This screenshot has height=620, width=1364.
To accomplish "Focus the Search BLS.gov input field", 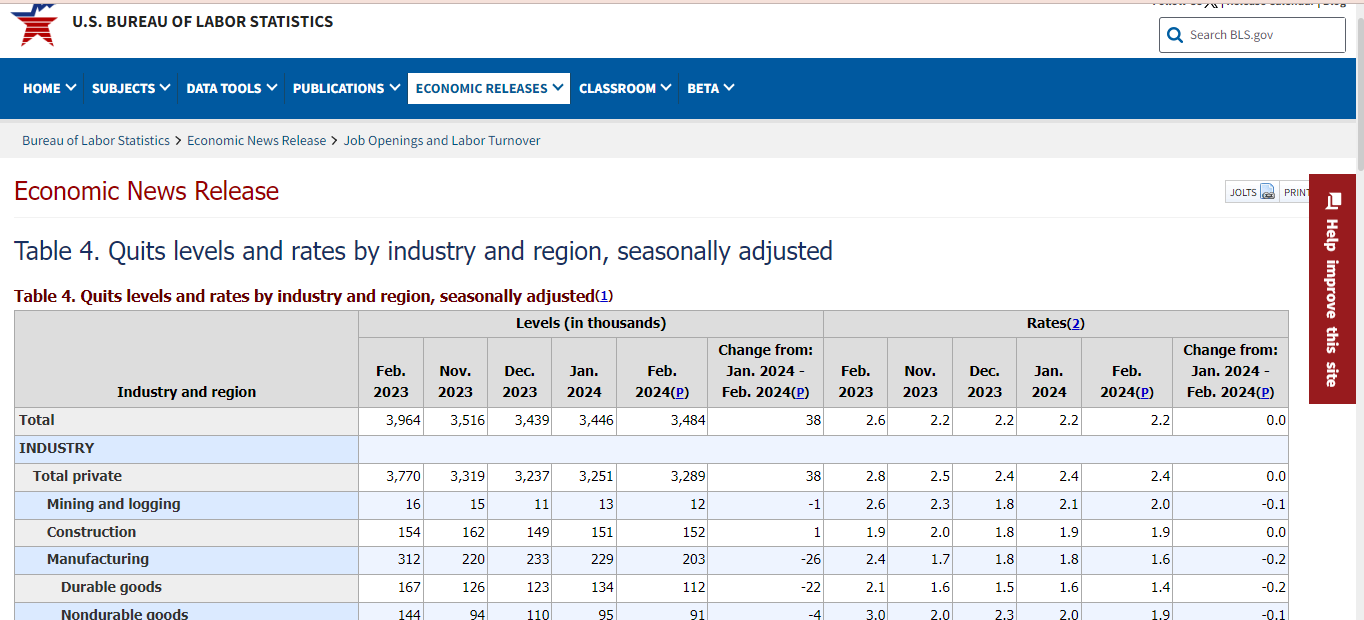I will (x=1252, y=35).
